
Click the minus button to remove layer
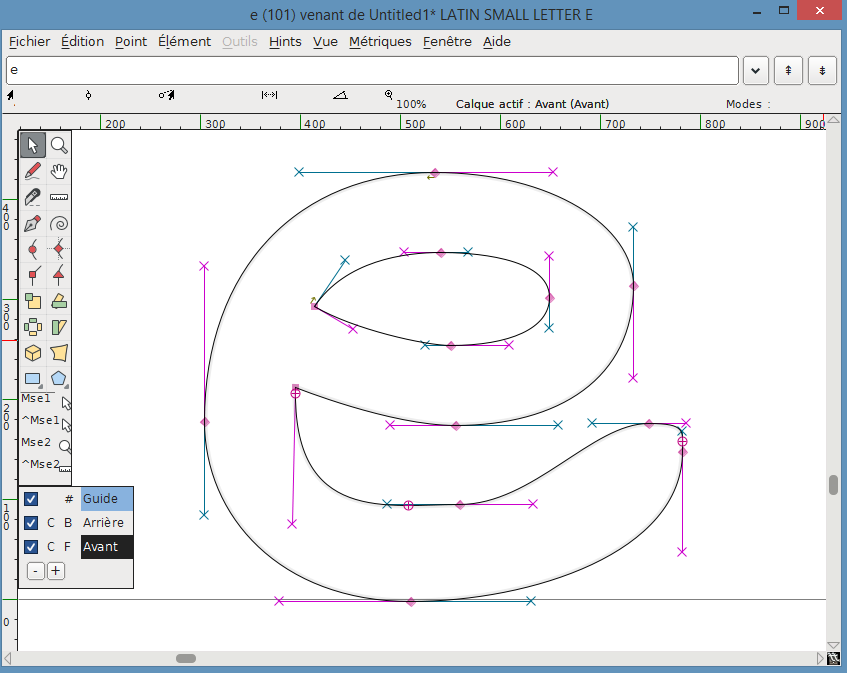point(36,571)
